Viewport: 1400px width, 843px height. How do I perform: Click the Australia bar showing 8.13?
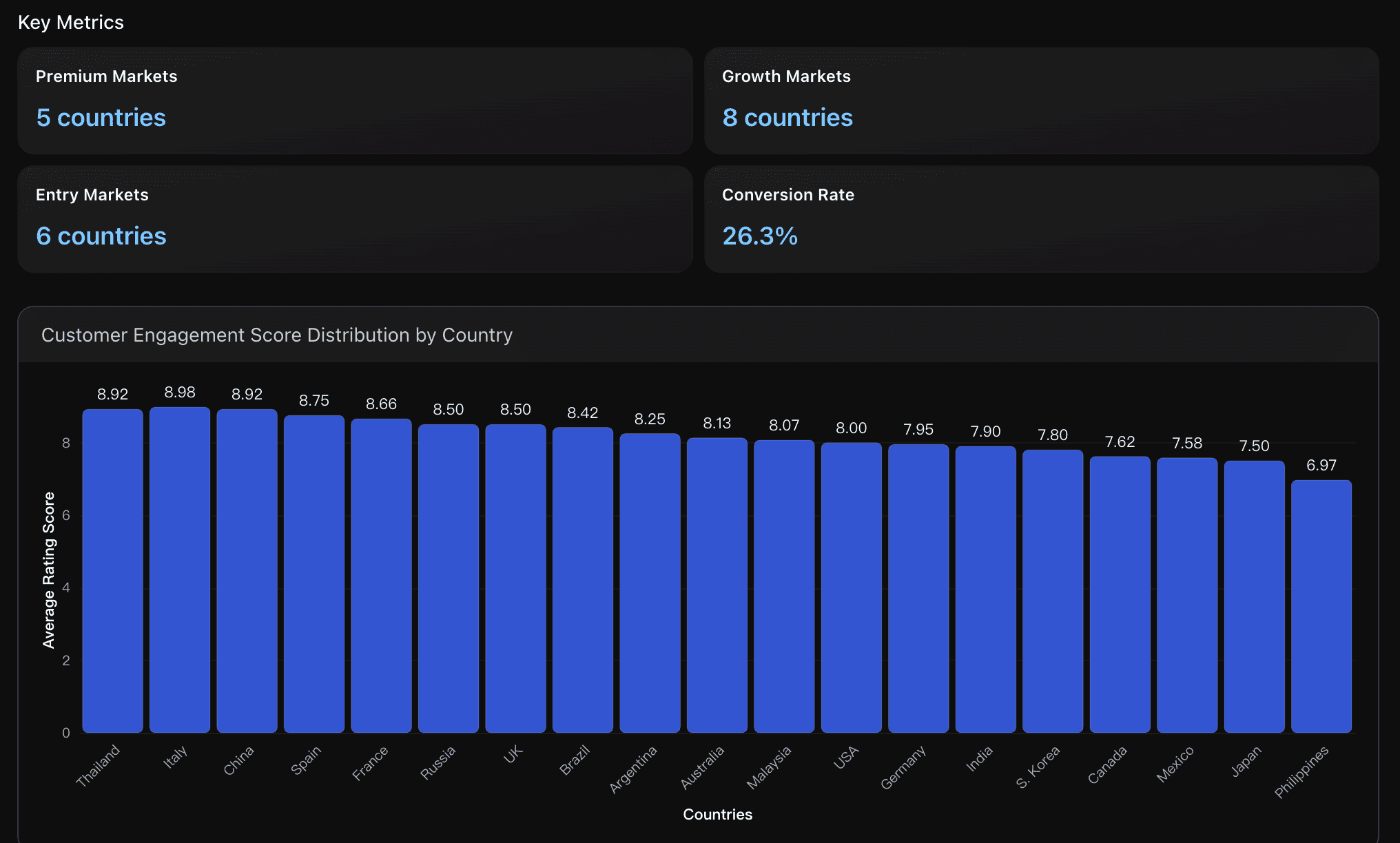pyautogui.click(x=717, y=585)
